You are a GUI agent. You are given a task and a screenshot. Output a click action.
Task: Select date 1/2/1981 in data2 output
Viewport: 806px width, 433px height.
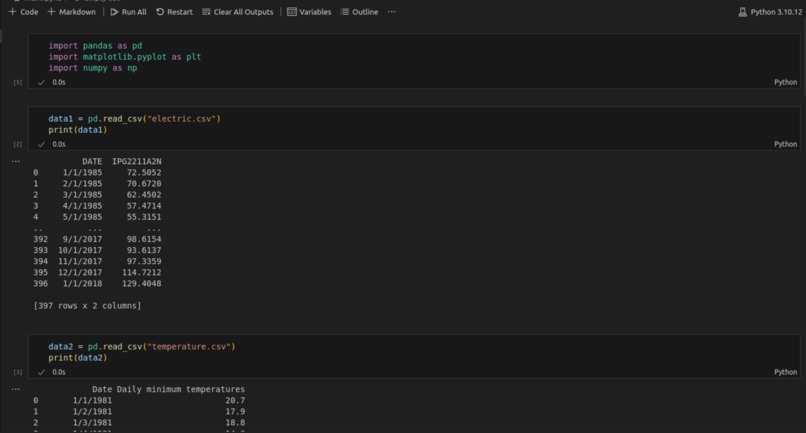92,412
